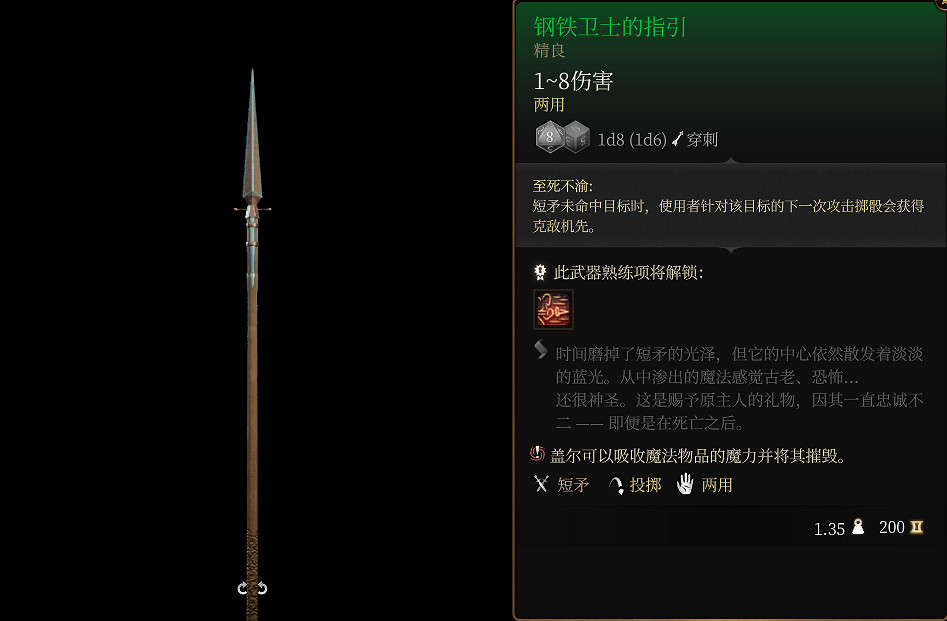Click the Gale absorb magic icon
Image resolution: width=947 pixels, height=621 pixels.
pyautogui.click(x=538, y=453)
